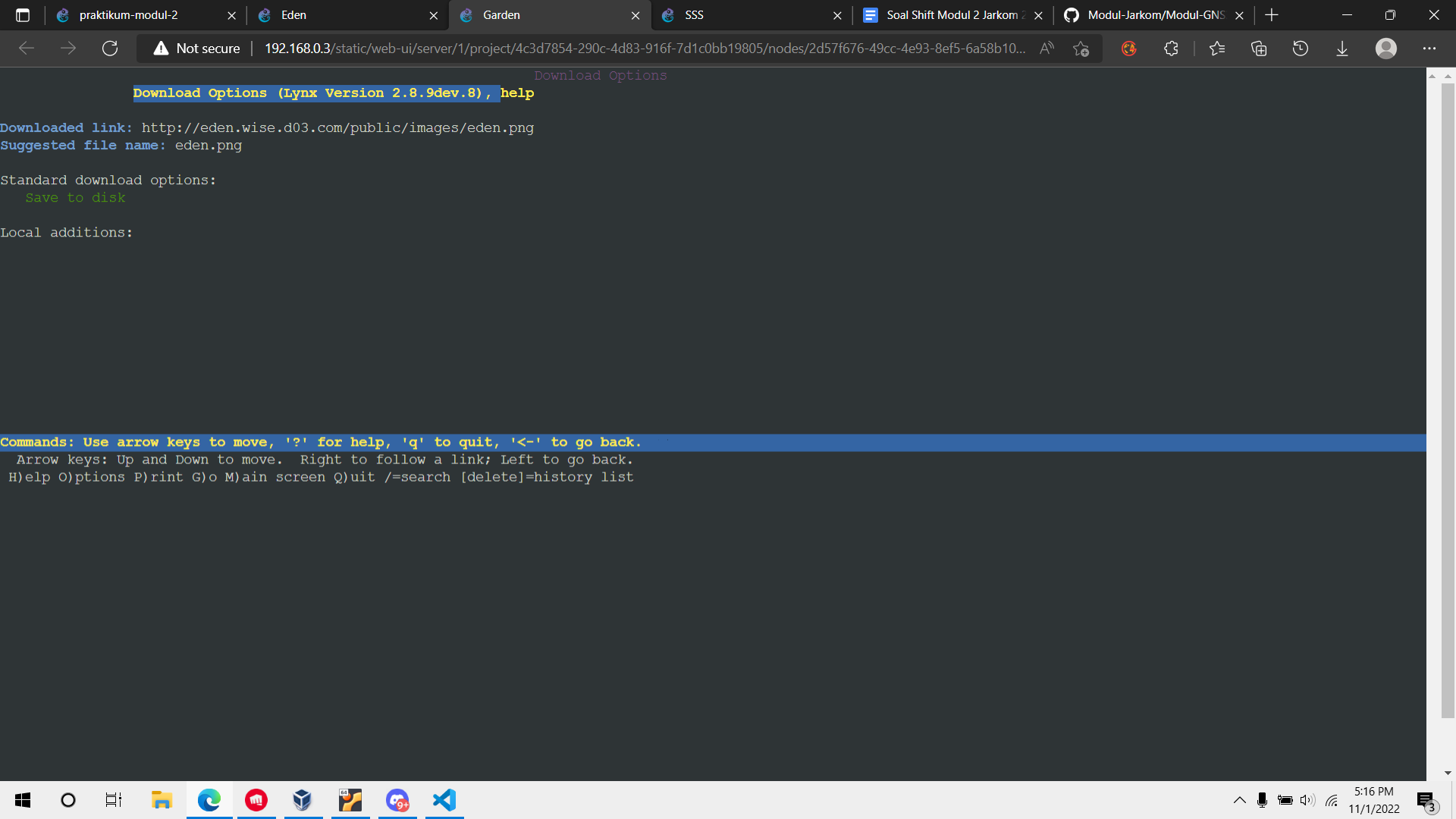This screenshot has width=1456, height=819.
Task: Open the Favorites star list icon
Action: (x=1217, y=49)
